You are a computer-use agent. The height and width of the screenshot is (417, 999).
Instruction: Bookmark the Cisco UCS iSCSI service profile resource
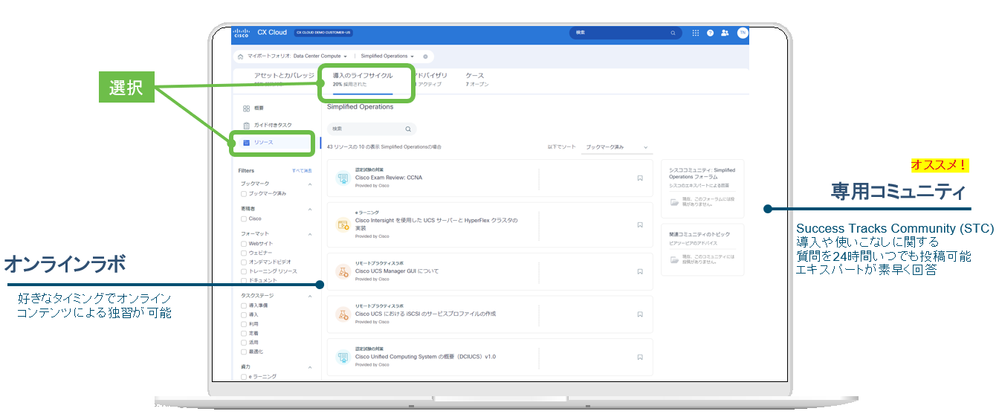coord(640,315)
